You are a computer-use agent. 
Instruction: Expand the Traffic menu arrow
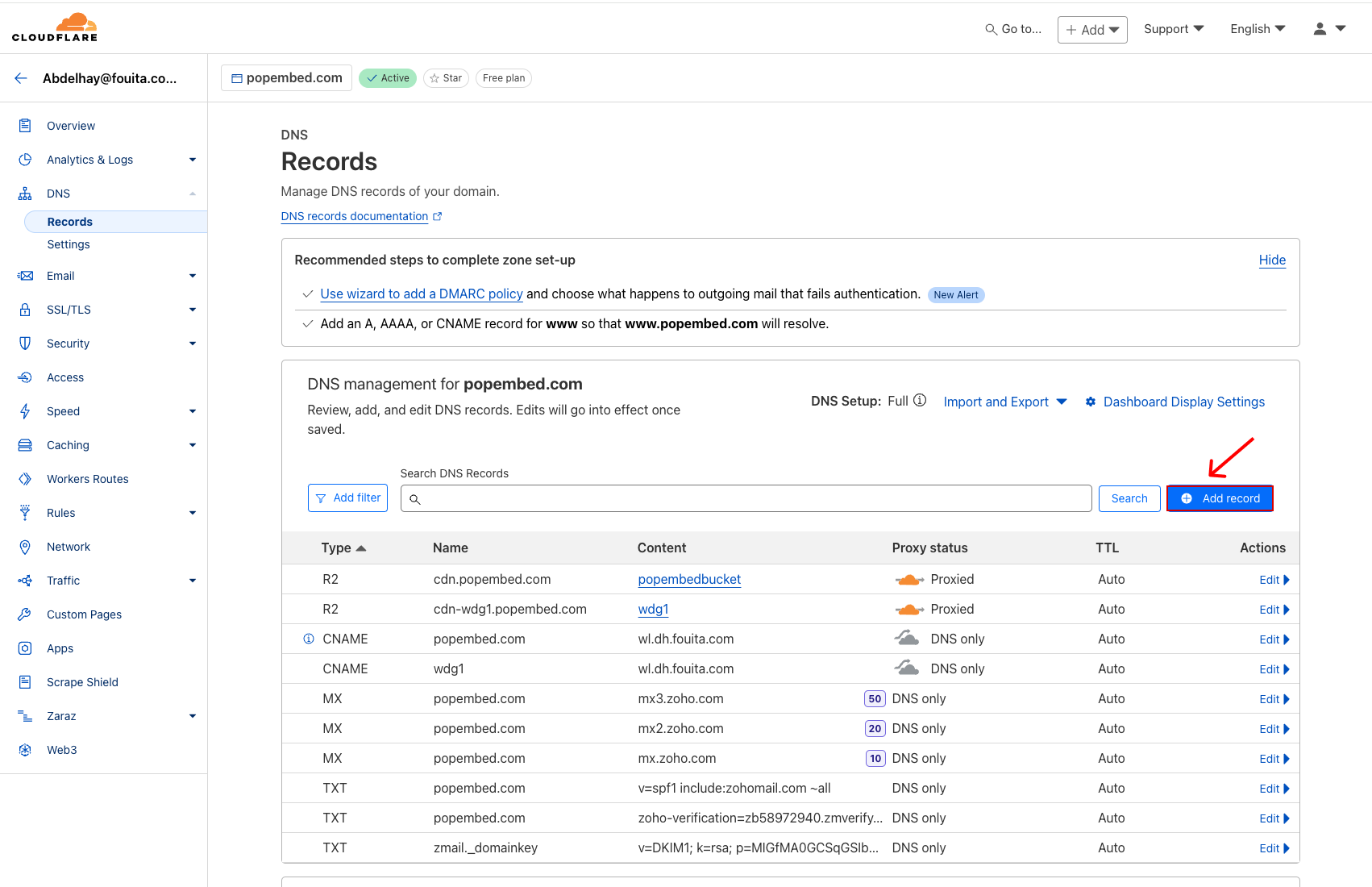point(193,581)
